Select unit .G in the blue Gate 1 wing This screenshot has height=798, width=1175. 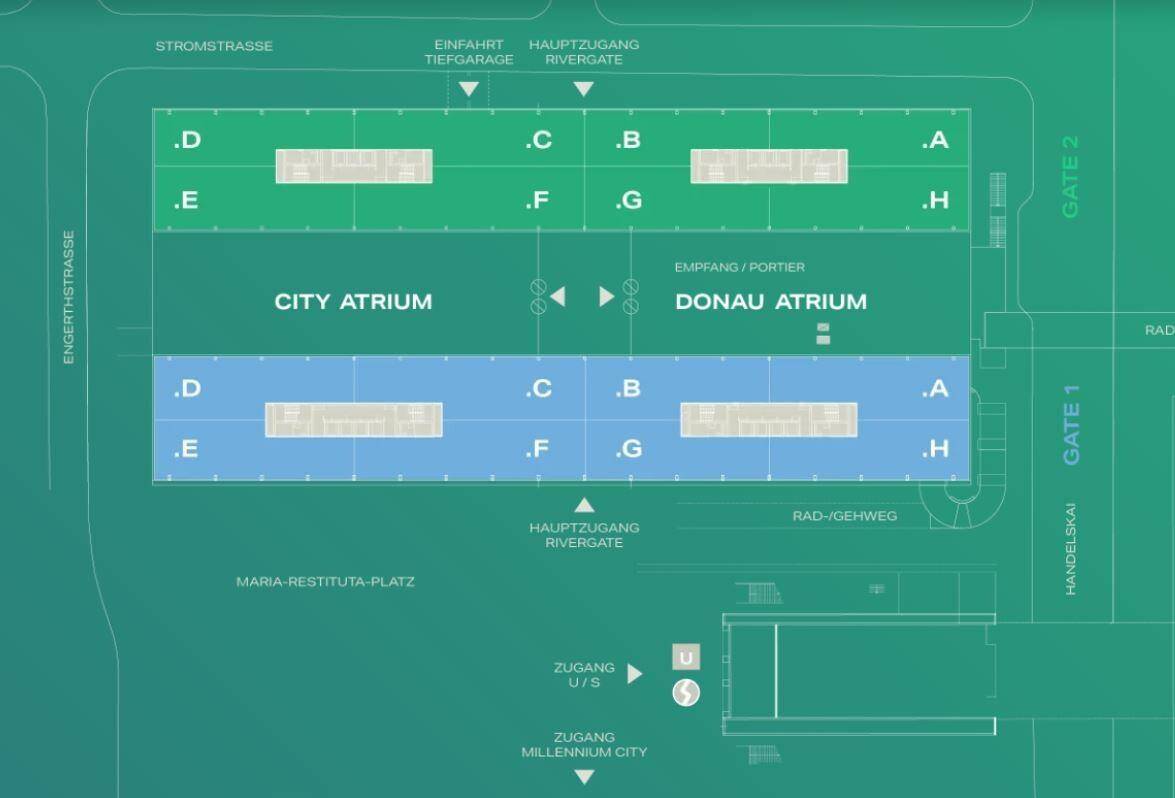click(629, 449)
